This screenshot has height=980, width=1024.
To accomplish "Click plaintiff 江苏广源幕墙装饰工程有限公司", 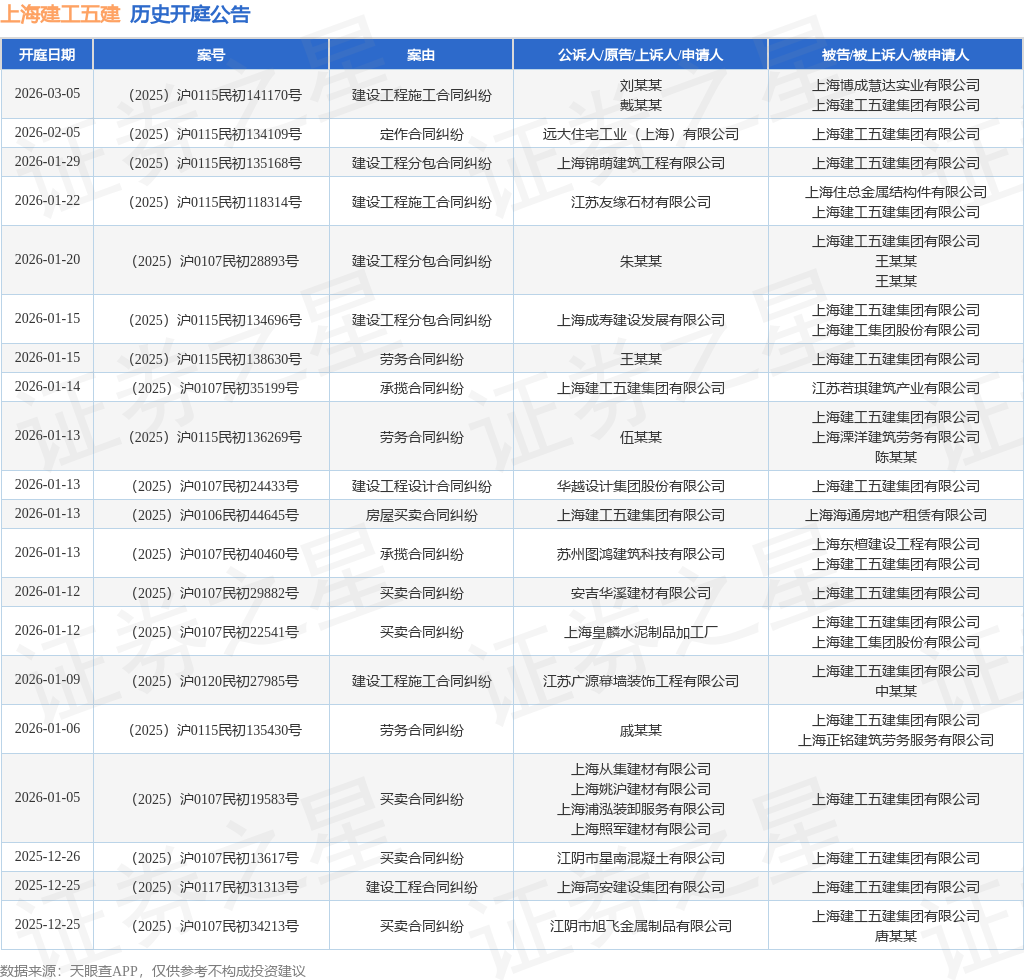I will click(x=641, y=682).
